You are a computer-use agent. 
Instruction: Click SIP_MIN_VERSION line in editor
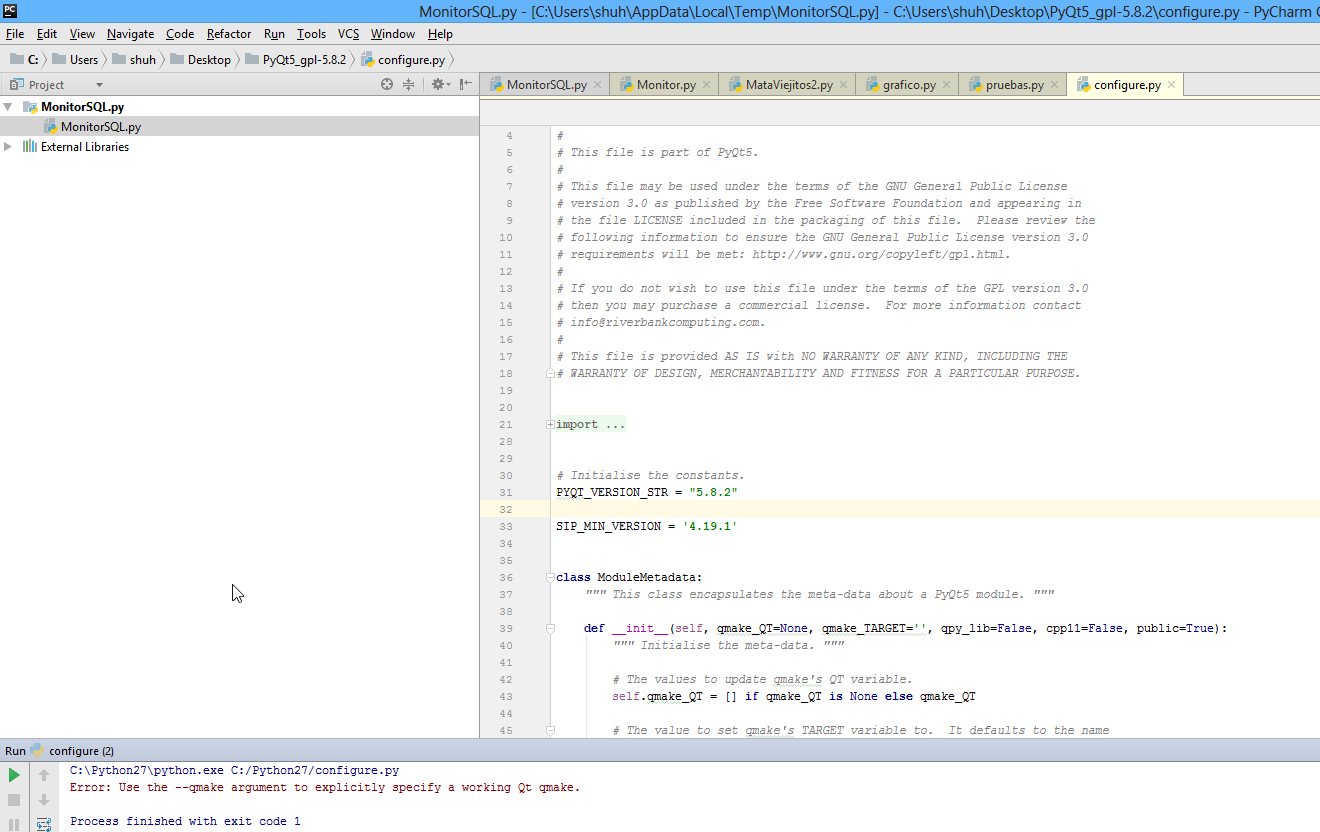[x=646, y=527]
